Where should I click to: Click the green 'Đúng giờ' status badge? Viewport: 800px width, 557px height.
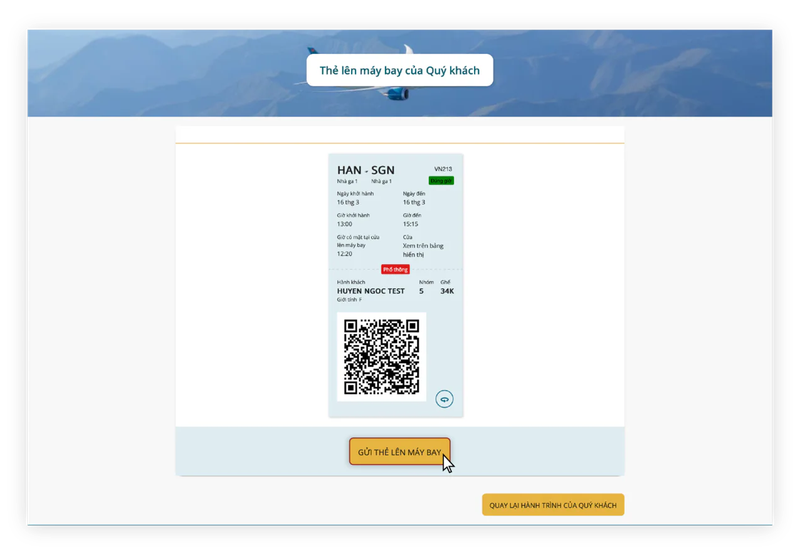click(x=441, y=181)
